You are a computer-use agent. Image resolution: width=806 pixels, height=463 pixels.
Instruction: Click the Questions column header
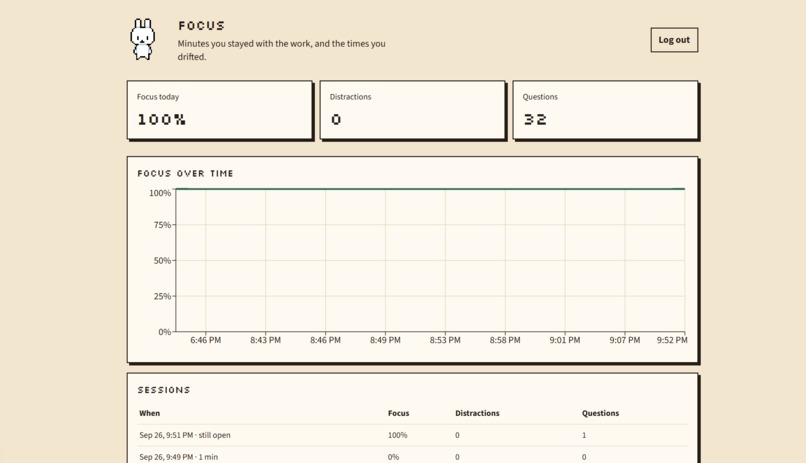point(600,413)
